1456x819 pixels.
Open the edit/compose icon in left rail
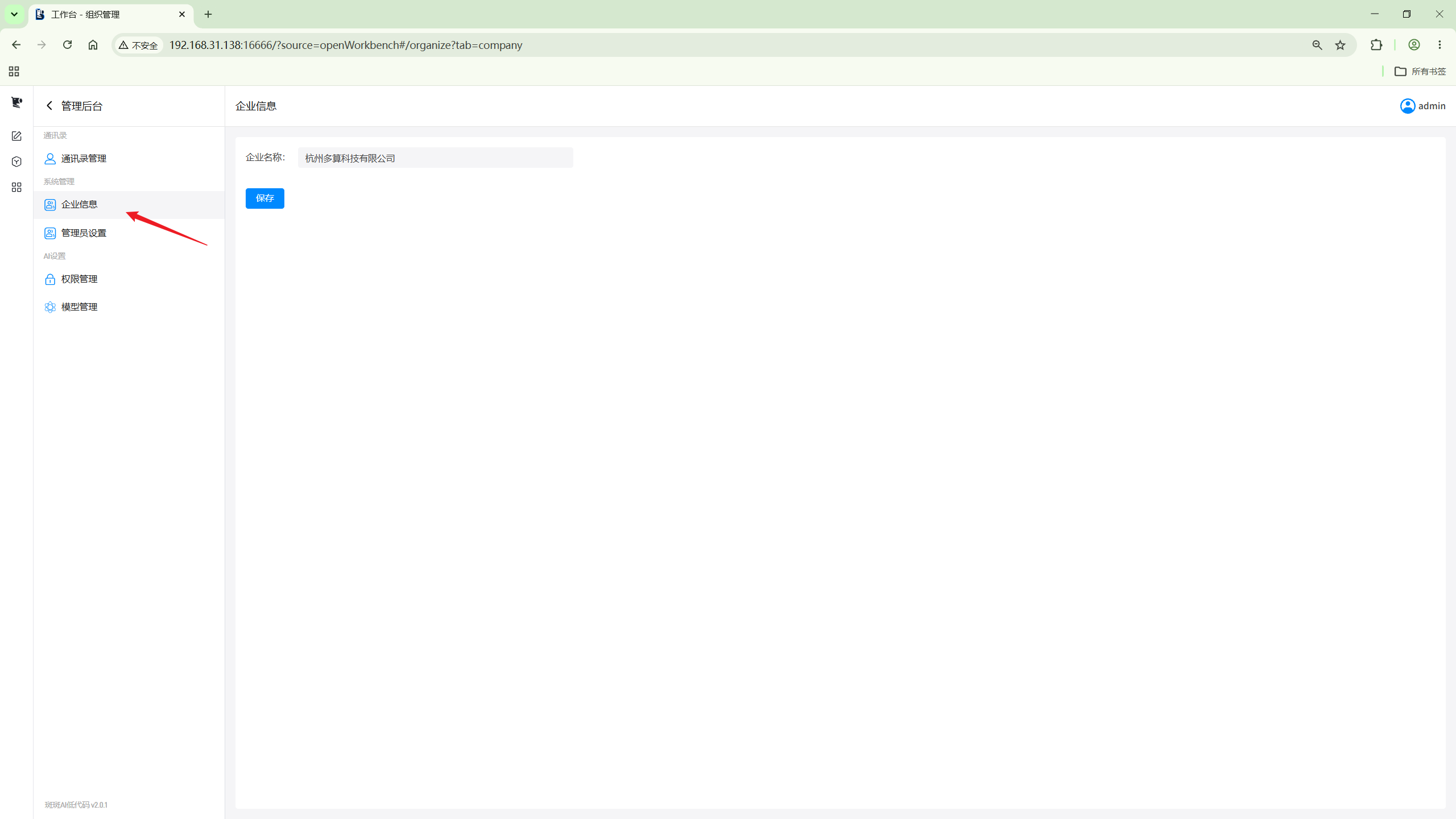tap(16, 136)
